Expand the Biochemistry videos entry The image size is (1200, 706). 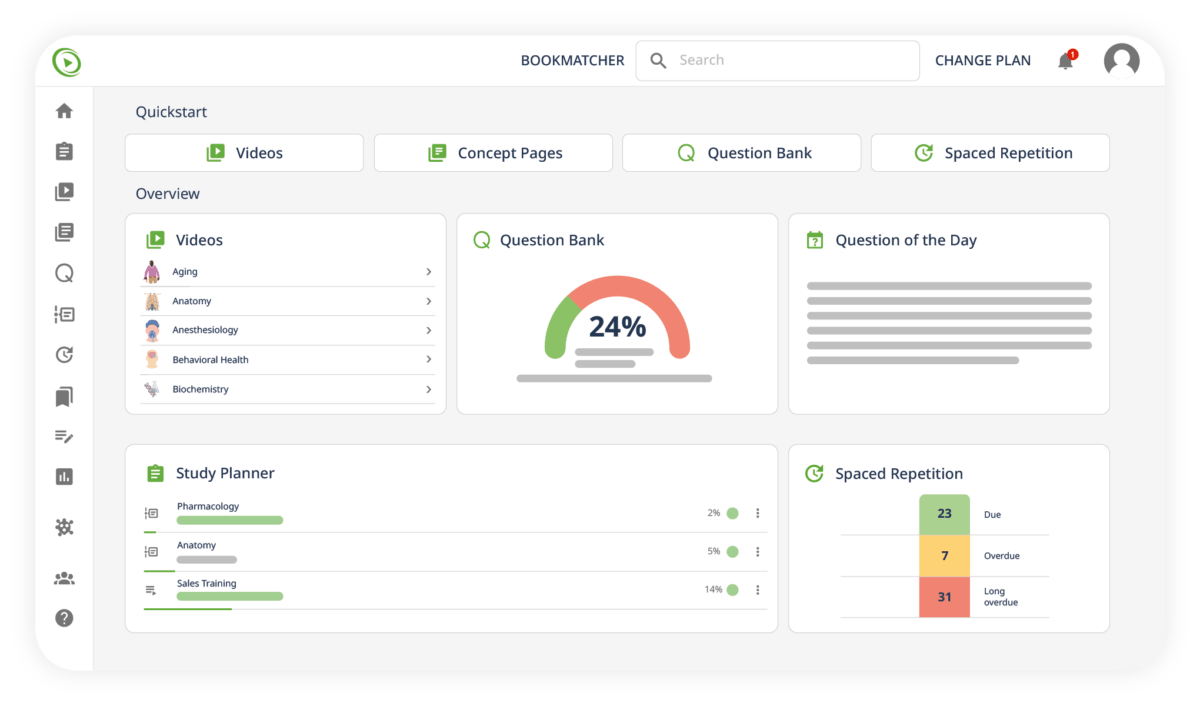coord(428,389)
